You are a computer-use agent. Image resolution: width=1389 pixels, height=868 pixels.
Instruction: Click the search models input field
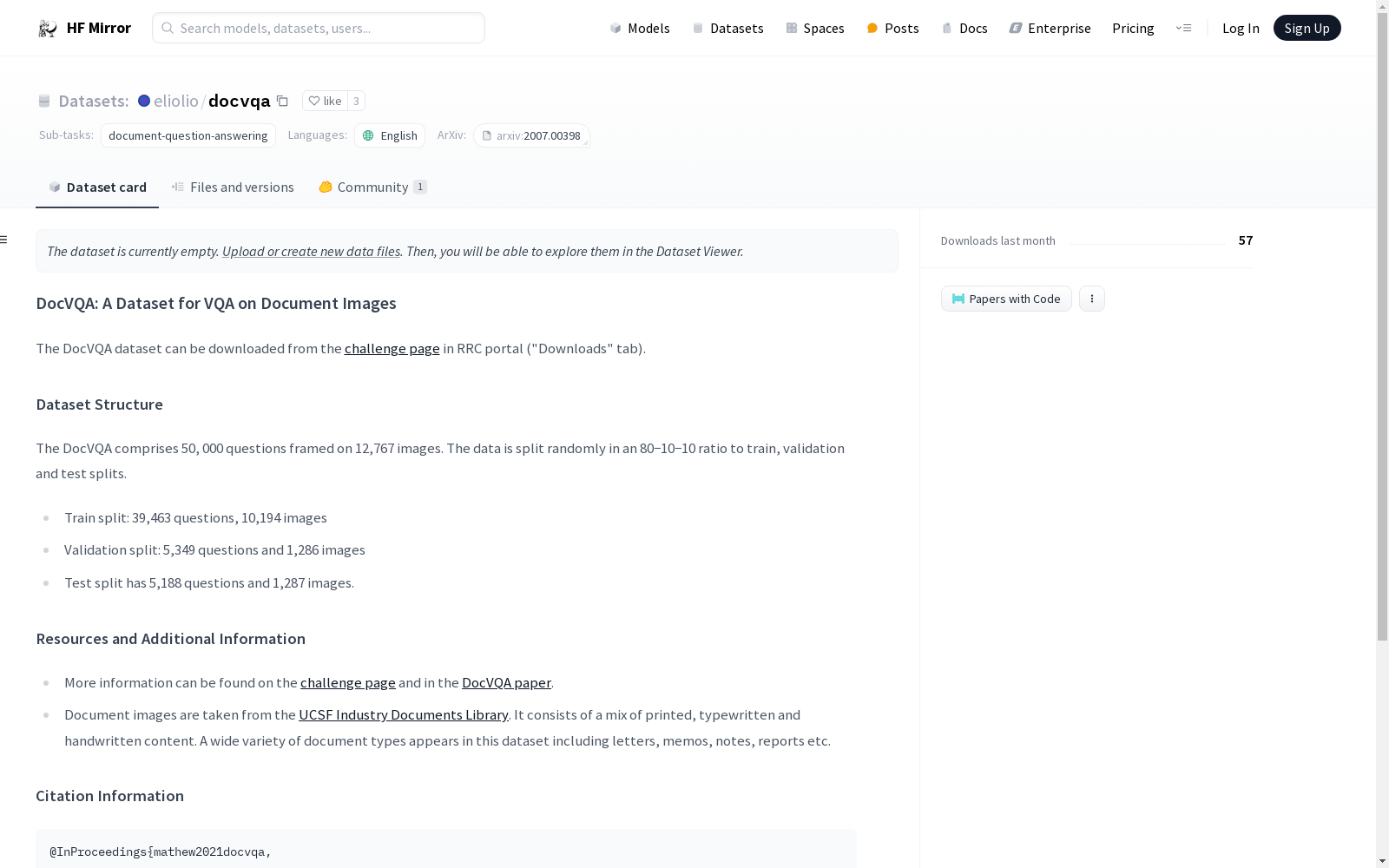tap(319, 28)
